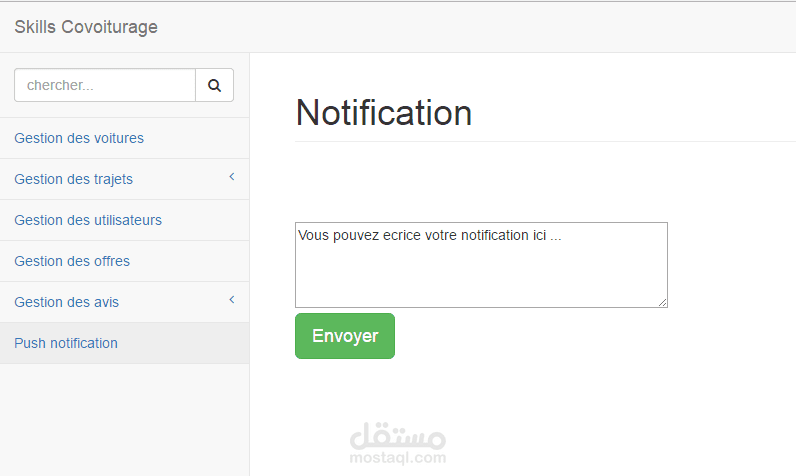Click empty sidebar area below Push notification
Screen dimensions: 796x476
point(124,420)
